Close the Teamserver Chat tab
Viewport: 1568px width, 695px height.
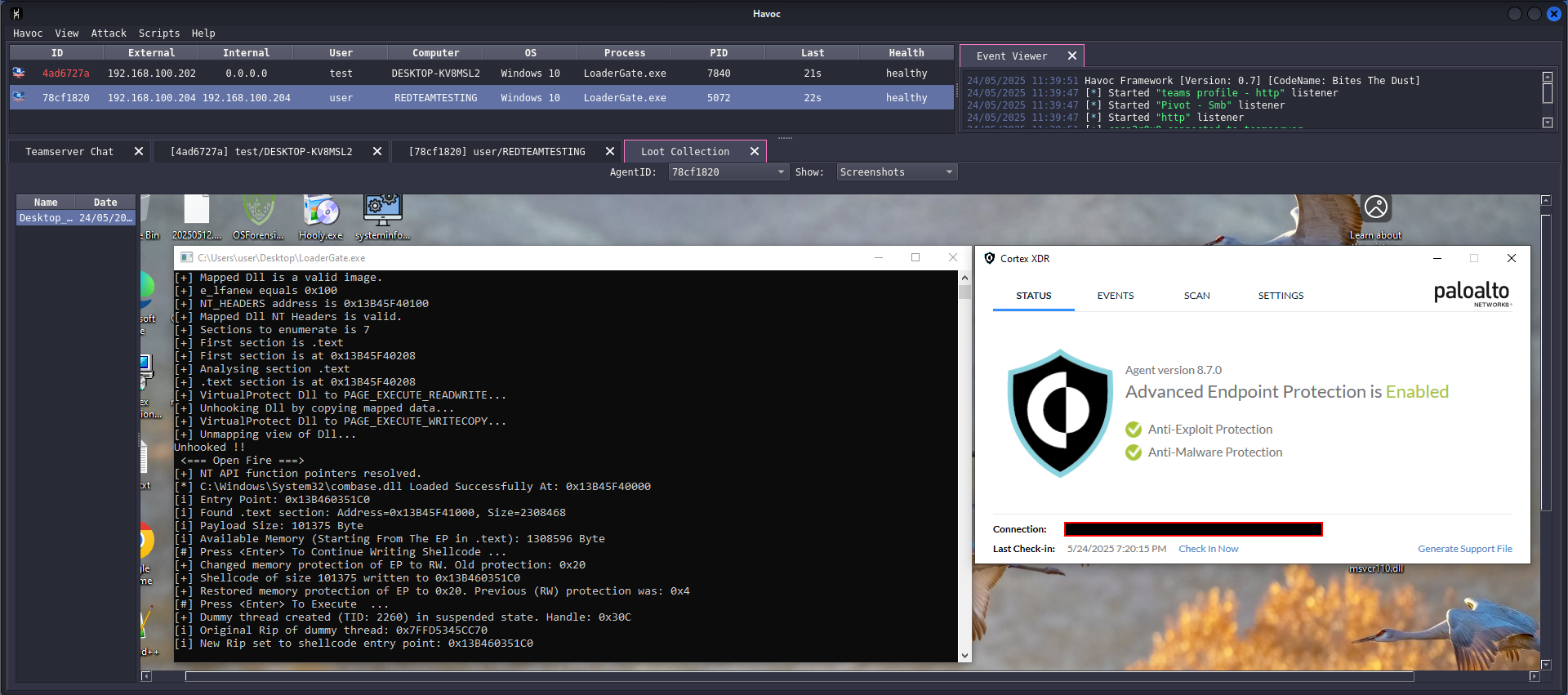pyautogui.click(x=139, y=151)
